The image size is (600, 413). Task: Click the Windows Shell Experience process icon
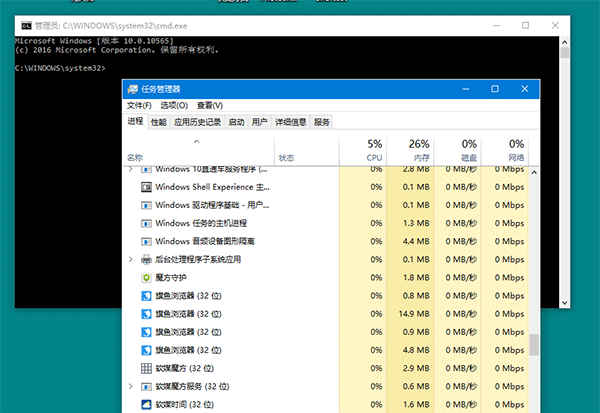coord(146,187)
